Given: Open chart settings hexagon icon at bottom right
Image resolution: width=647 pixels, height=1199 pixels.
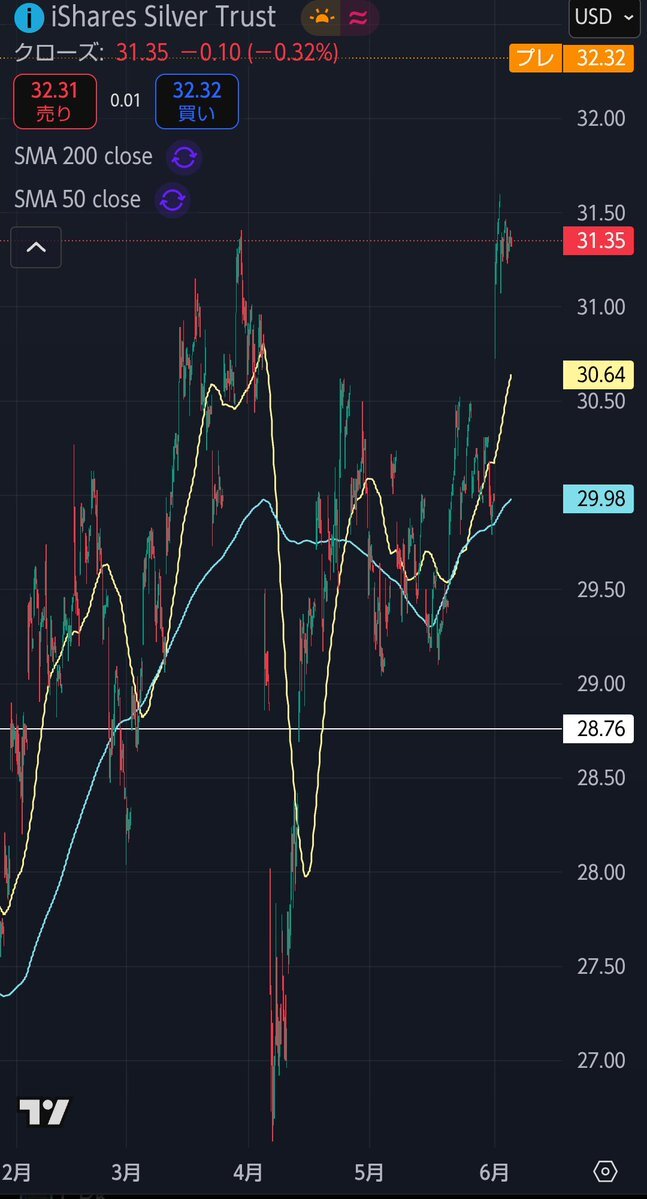Looking at the screenshot, I should tap(605, 1171).
